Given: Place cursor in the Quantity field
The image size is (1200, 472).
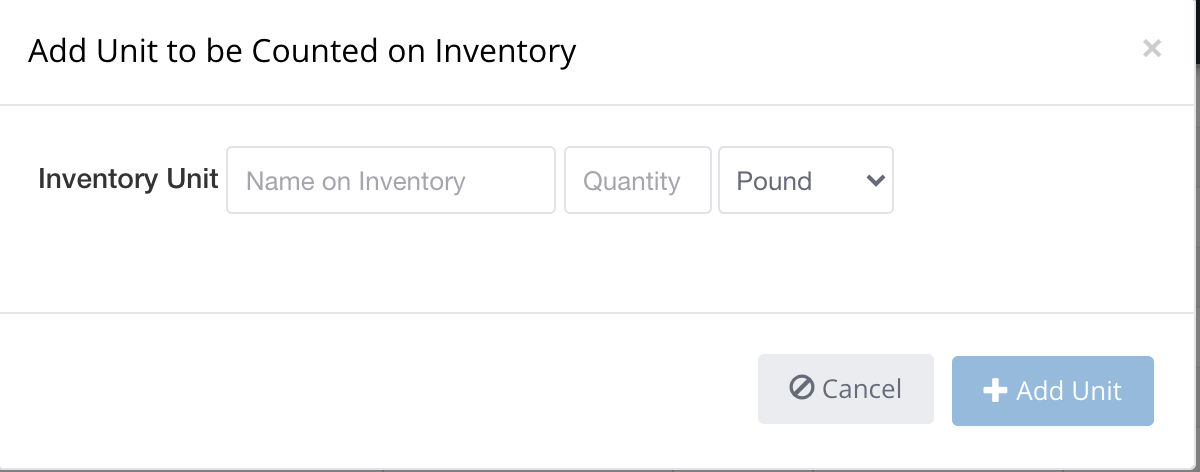Looking at the screenshot, I should pyautogui.click(x=637, y=181).
